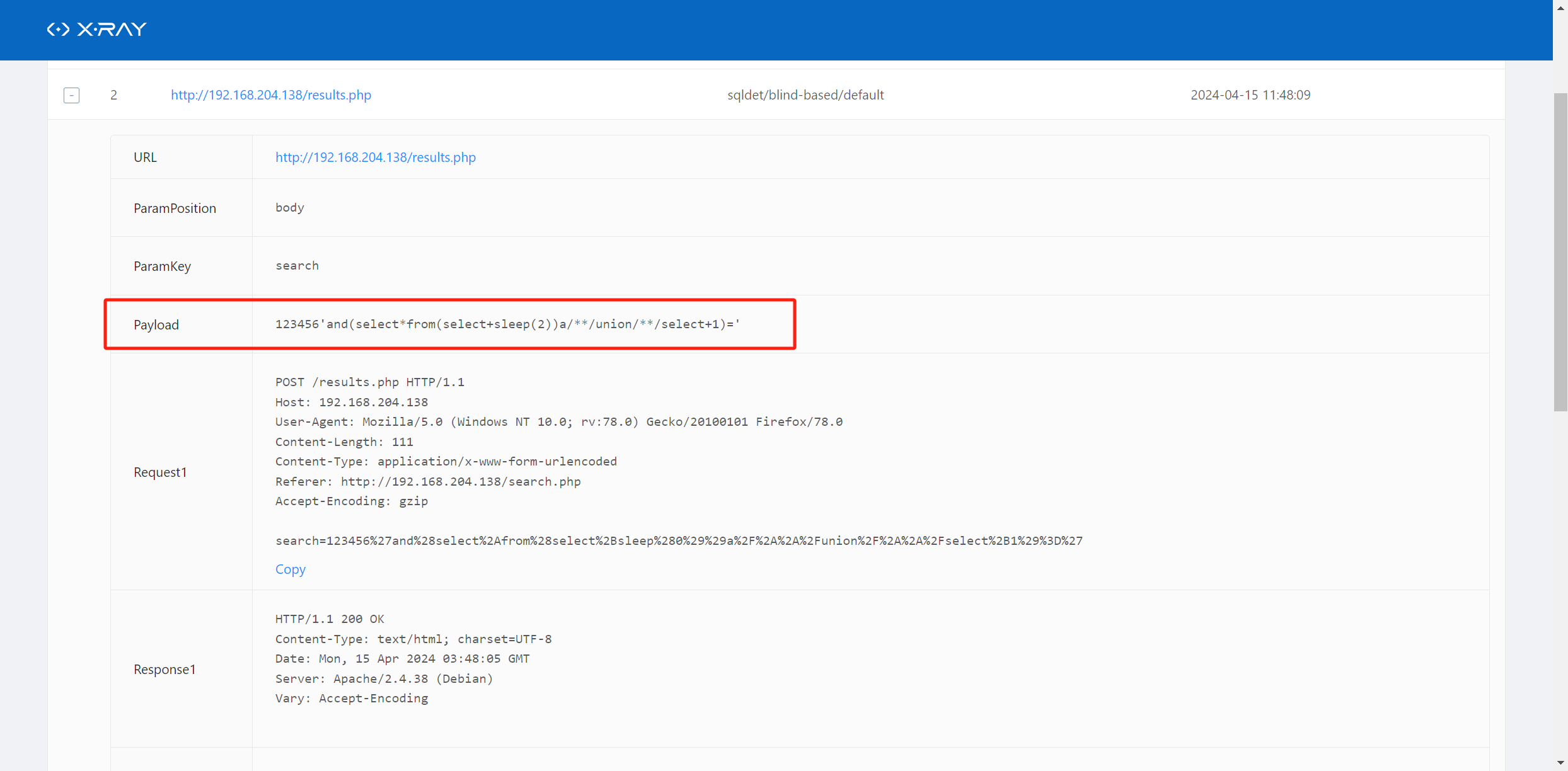Click the Payload value text
The image size is (1568, 771).
(507, 324)
